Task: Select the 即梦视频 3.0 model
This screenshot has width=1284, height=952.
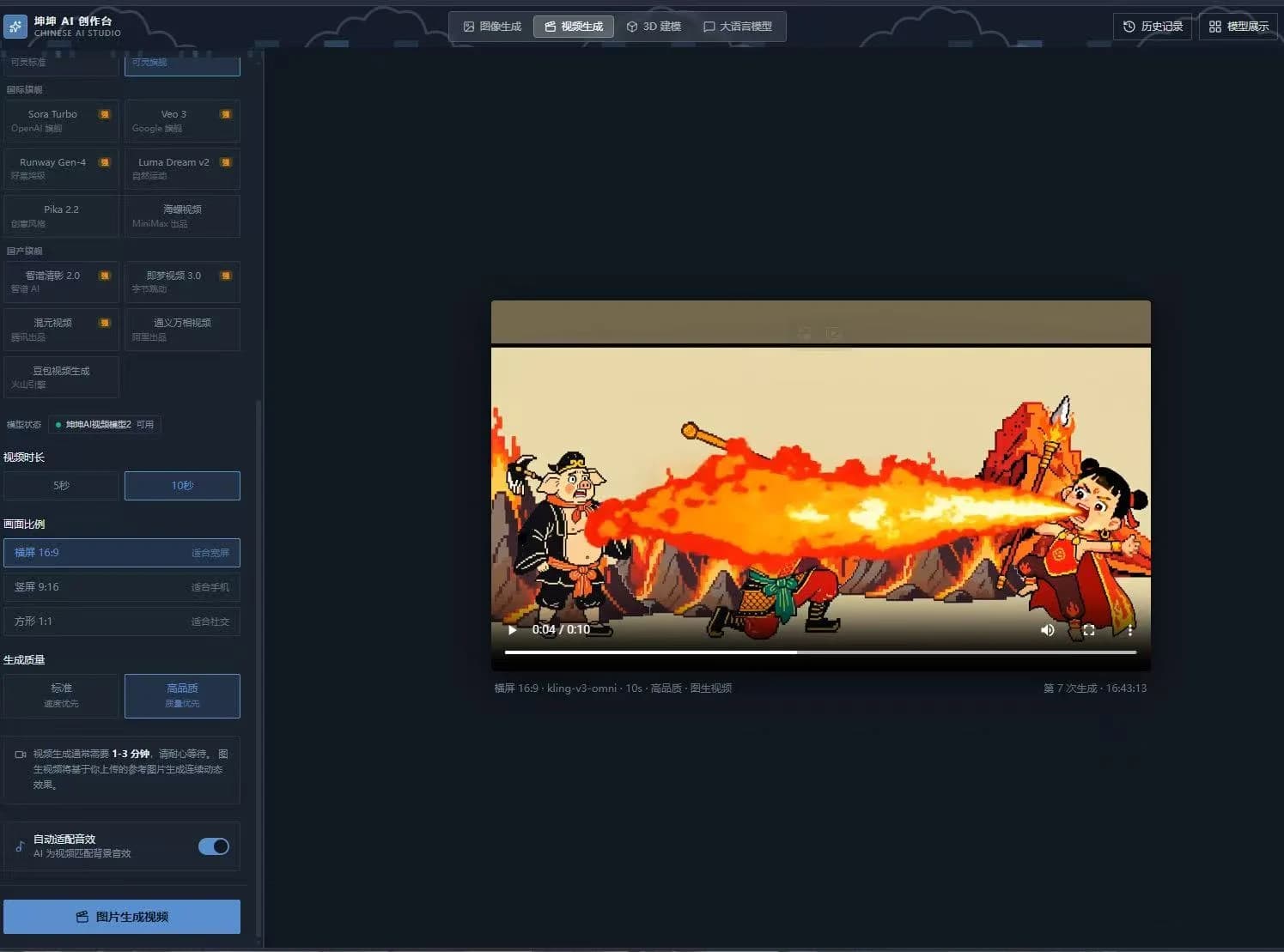Action: 182,282
